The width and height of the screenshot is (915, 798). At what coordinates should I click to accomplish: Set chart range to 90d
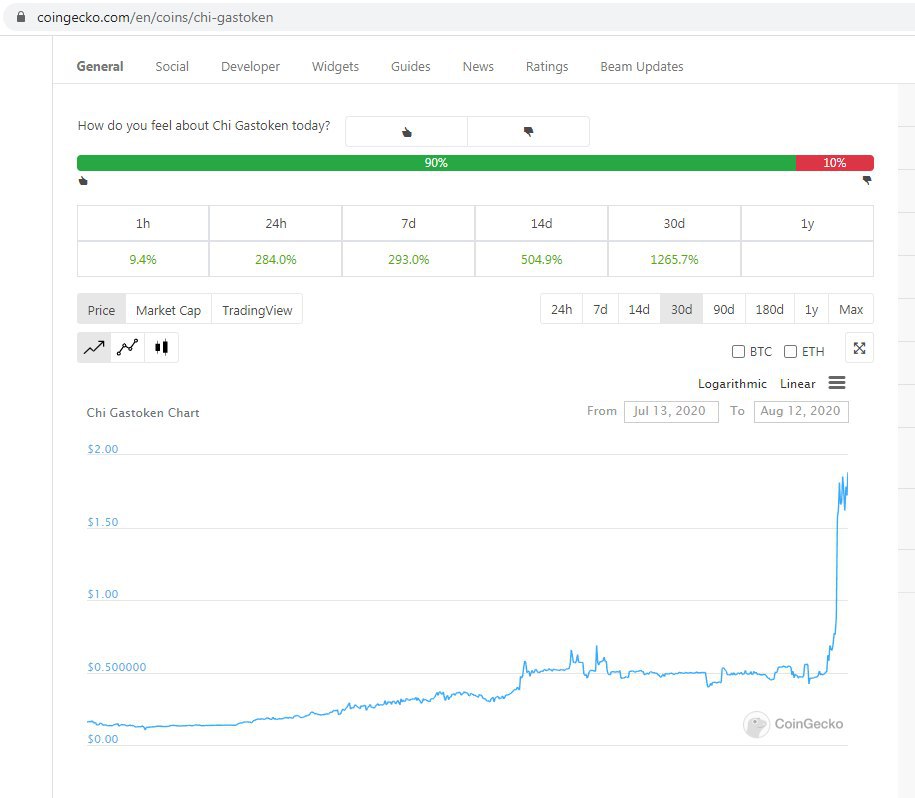pyautogui.click(x=724, y=309)
